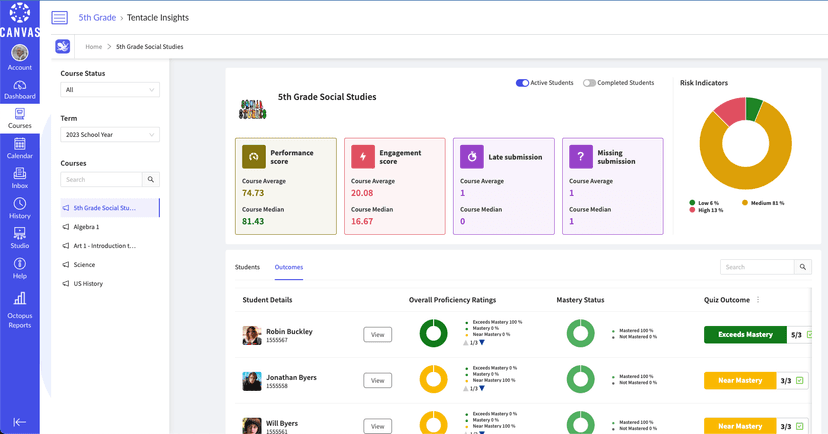
Task: Click the Engagement score lightning icon
Action: [x=363, y=157]
